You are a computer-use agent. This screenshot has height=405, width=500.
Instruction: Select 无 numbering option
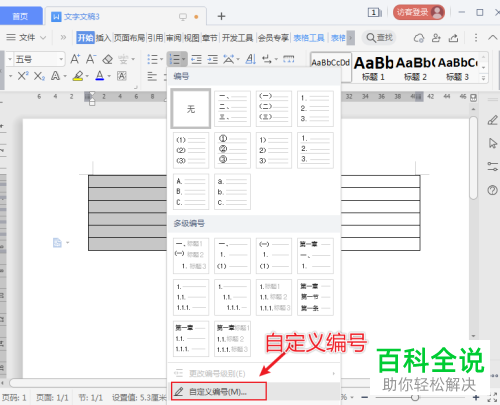(191, 109)
